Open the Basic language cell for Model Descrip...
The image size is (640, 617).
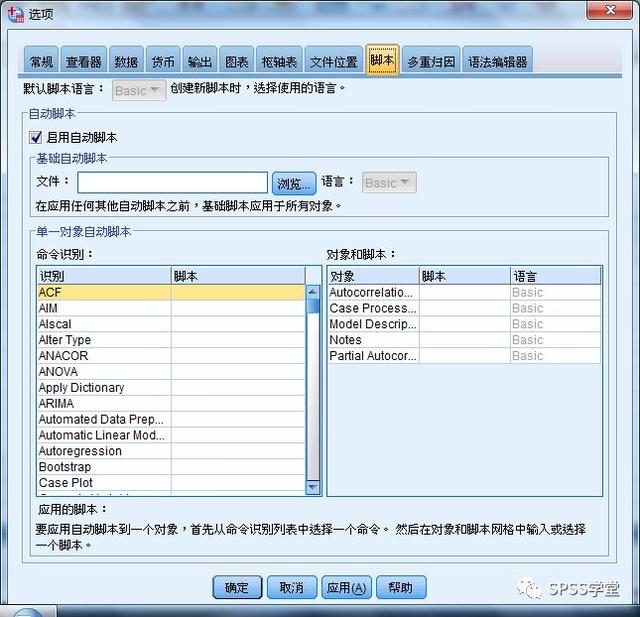pos(556,324)
